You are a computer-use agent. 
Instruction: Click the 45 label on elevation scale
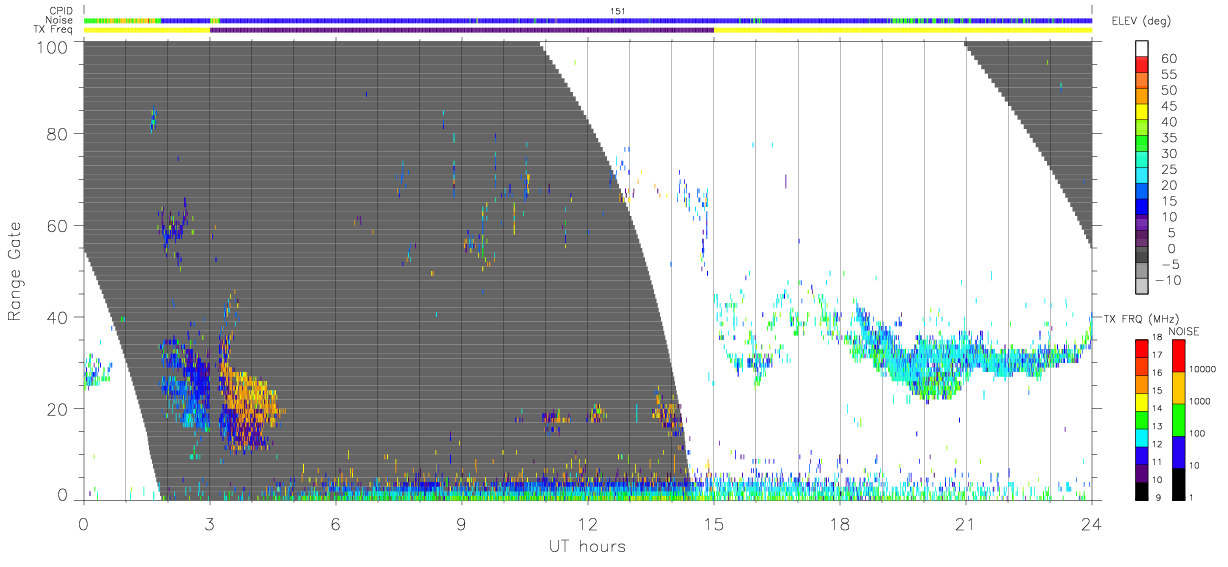coord(1167,105)
